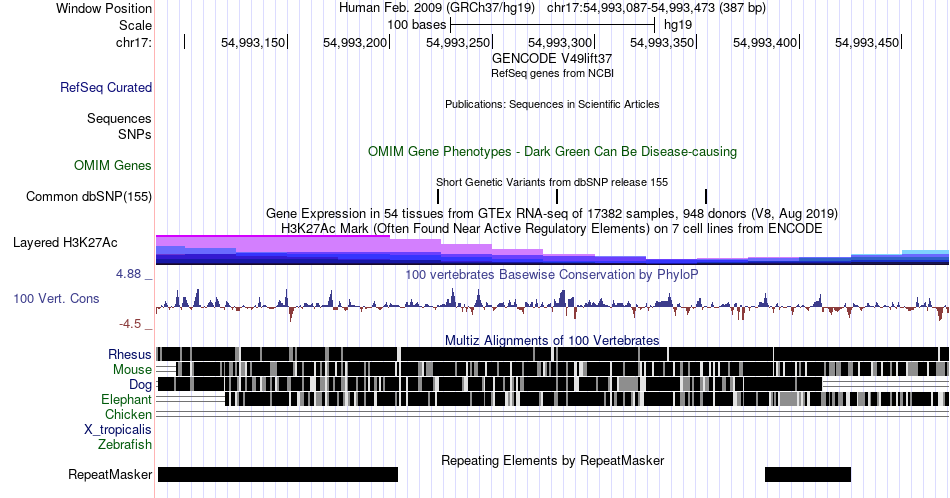Open the RefSeq genes from NCBI title

(x=552, y=73)
